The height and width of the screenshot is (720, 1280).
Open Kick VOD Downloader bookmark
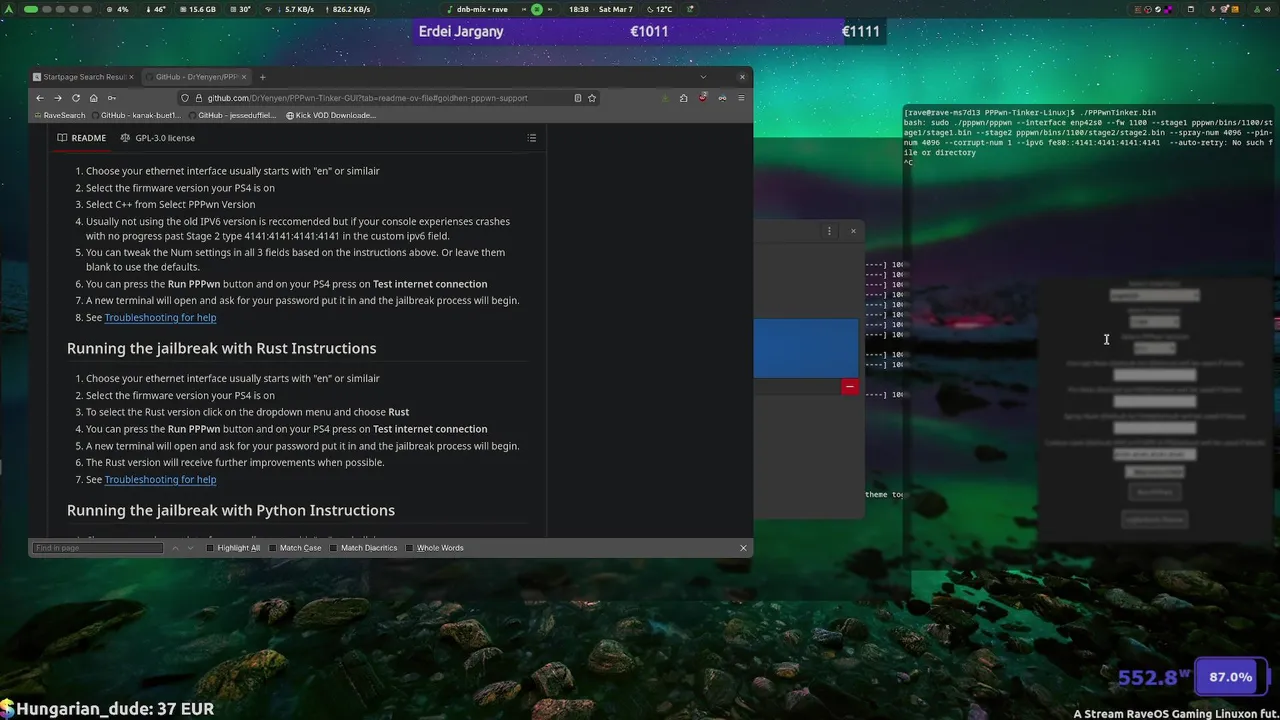pos(331,115)
